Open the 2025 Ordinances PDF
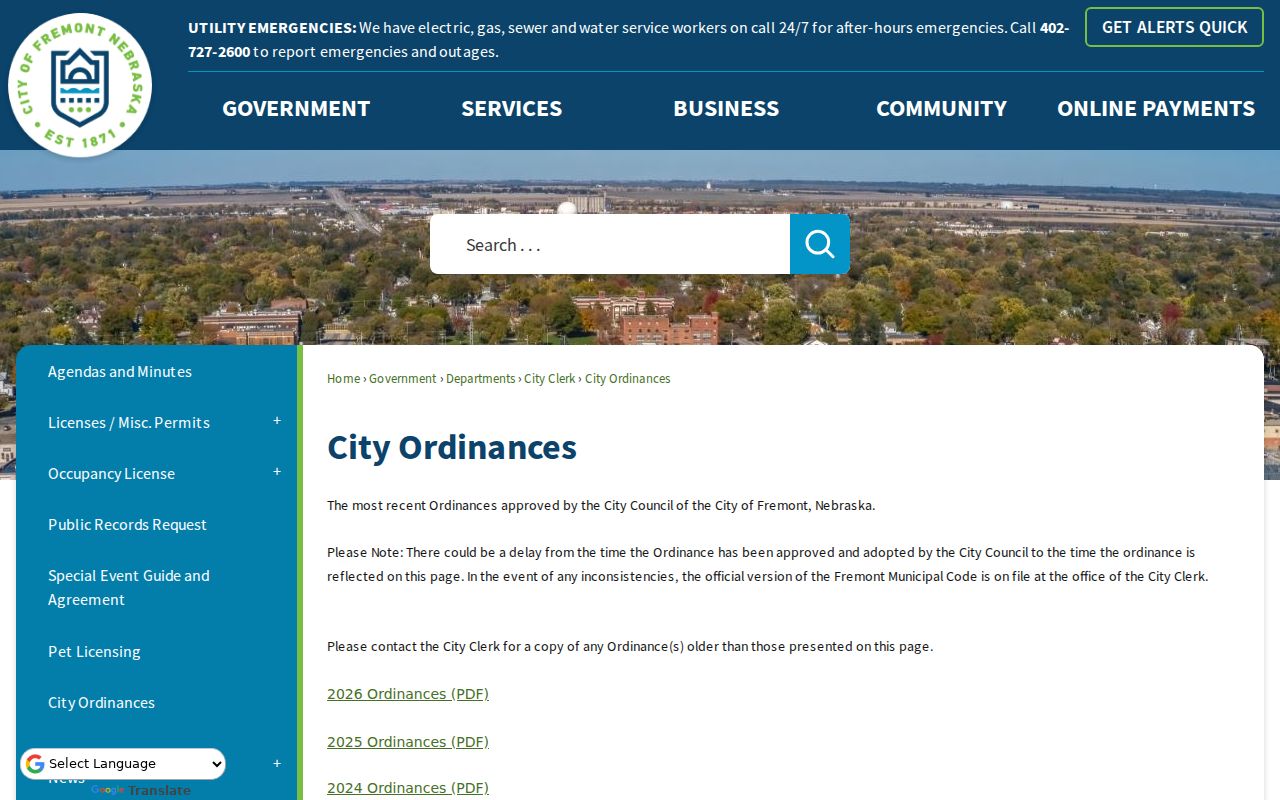The image size is (1280, 800). pos(408,742)
